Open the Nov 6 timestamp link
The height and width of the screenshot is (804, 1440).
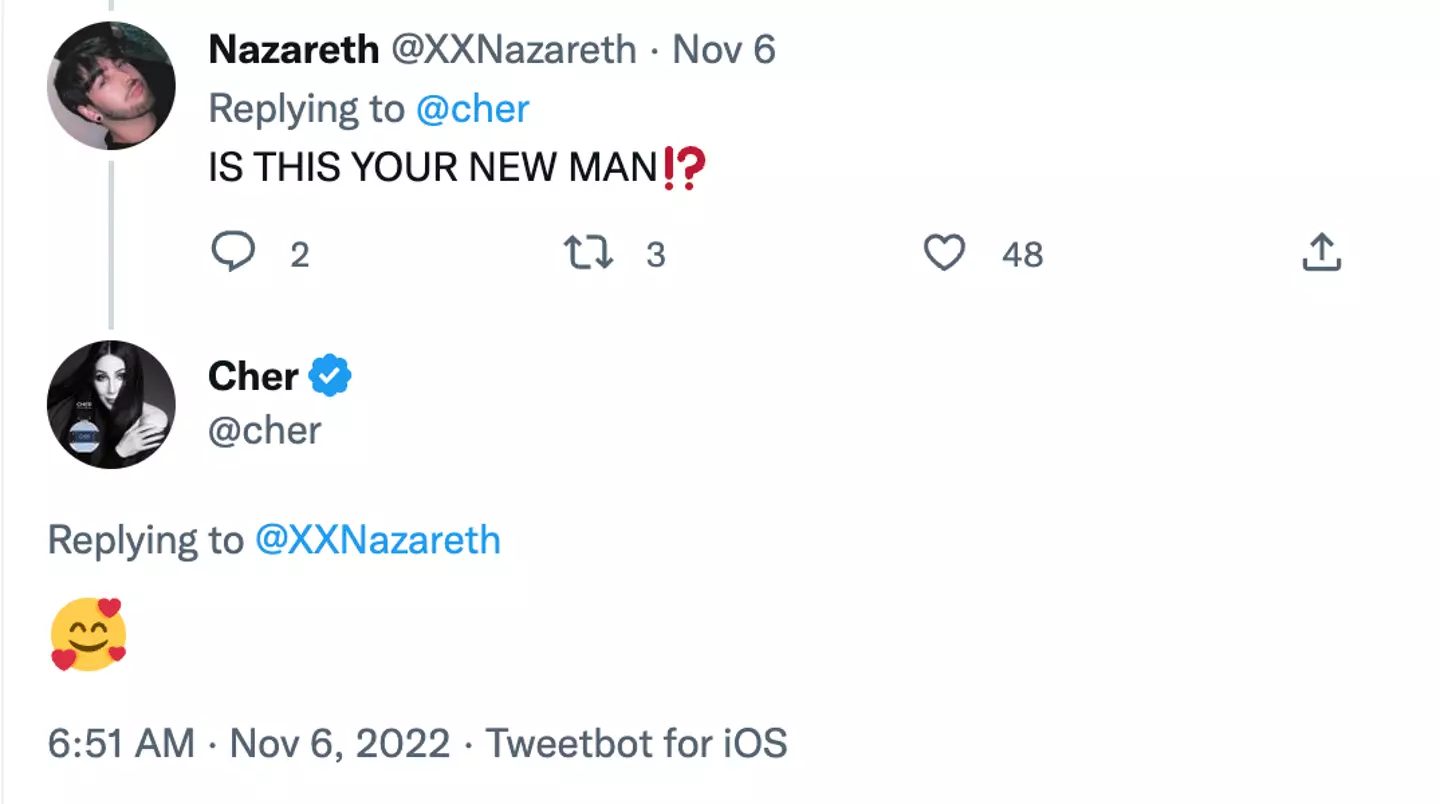pyautogui.click(x=724, y=49)
